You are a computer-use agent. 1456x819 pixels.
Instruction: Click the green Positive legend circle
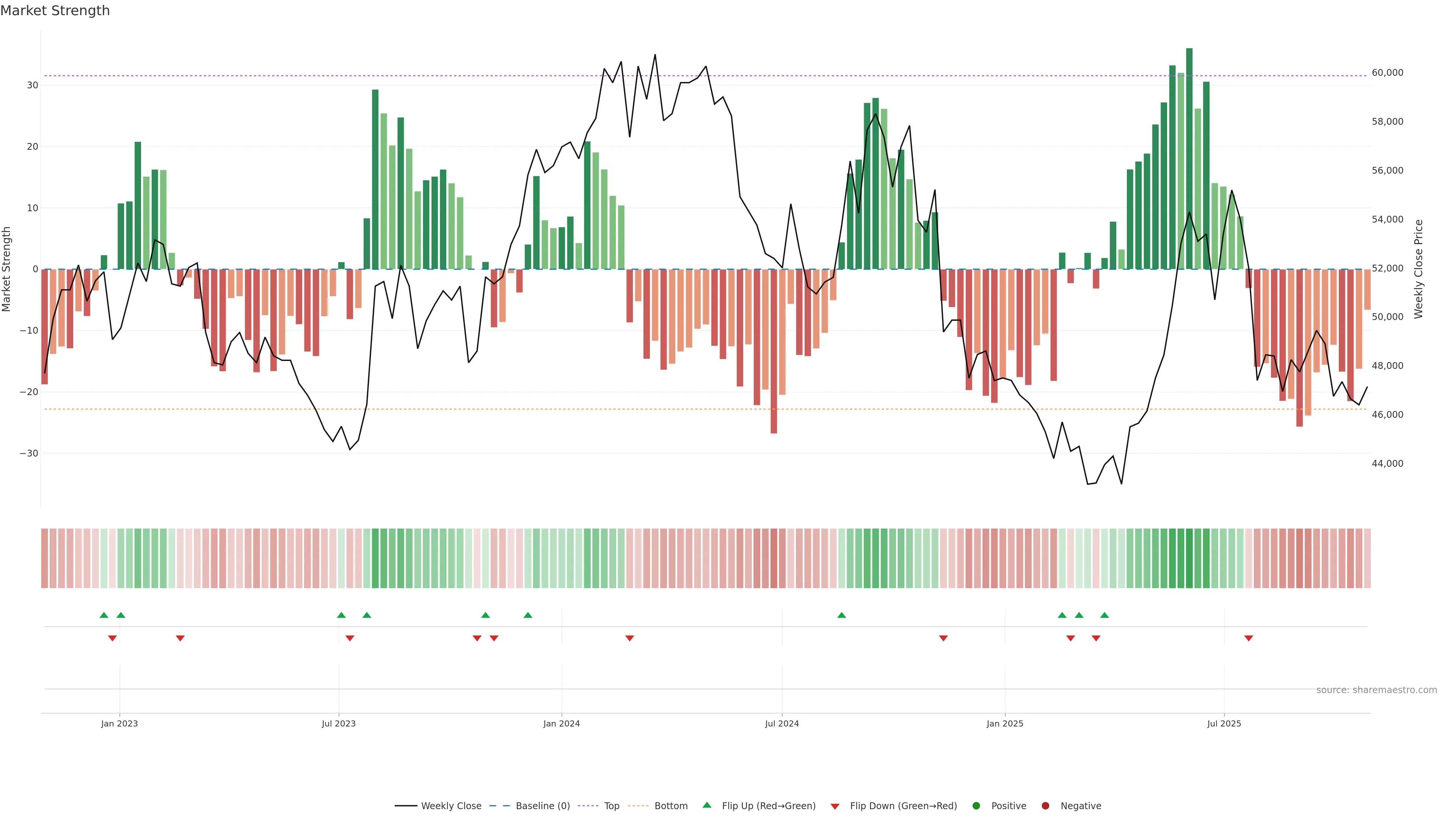point(976,805)
